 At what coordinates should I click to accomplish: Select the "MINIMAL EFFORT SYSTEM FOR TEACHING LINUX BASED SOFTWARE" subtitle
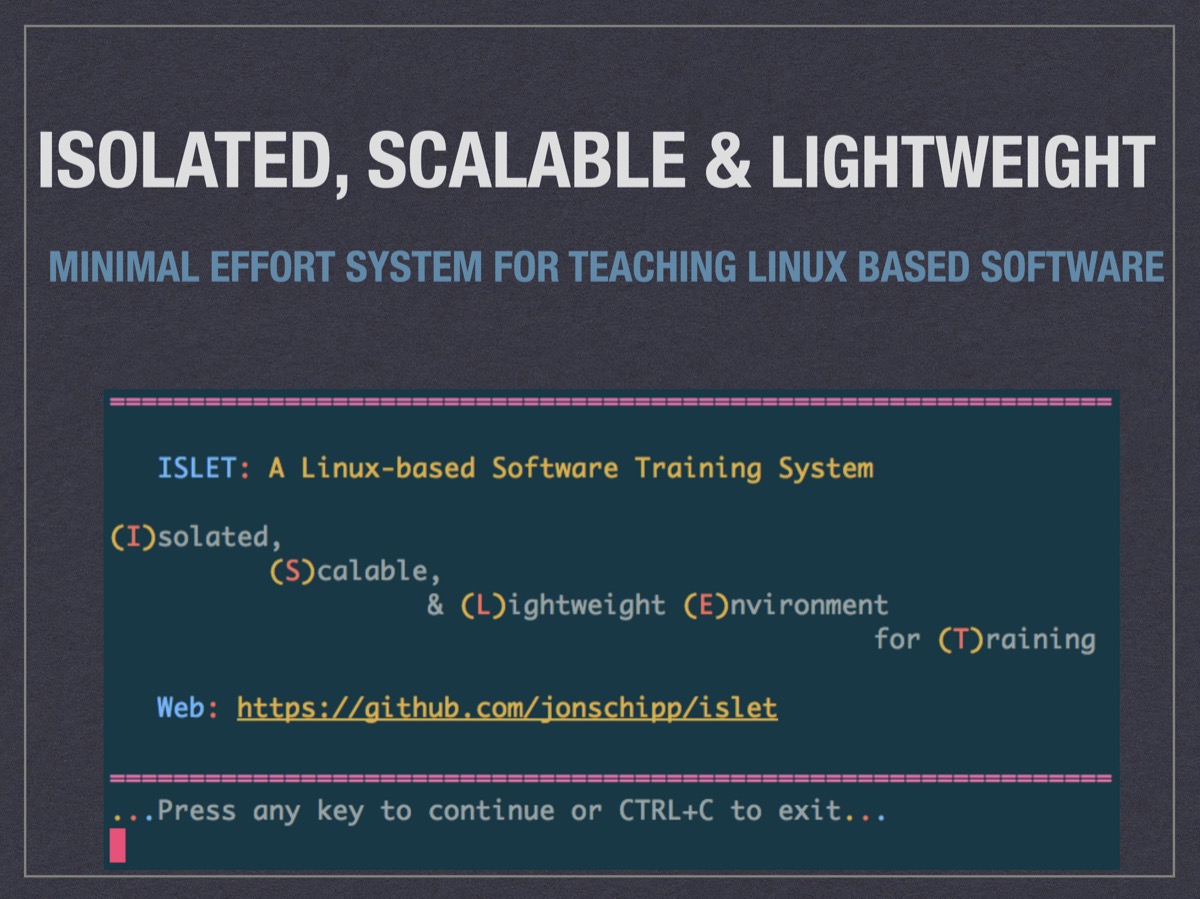(606, 267)
